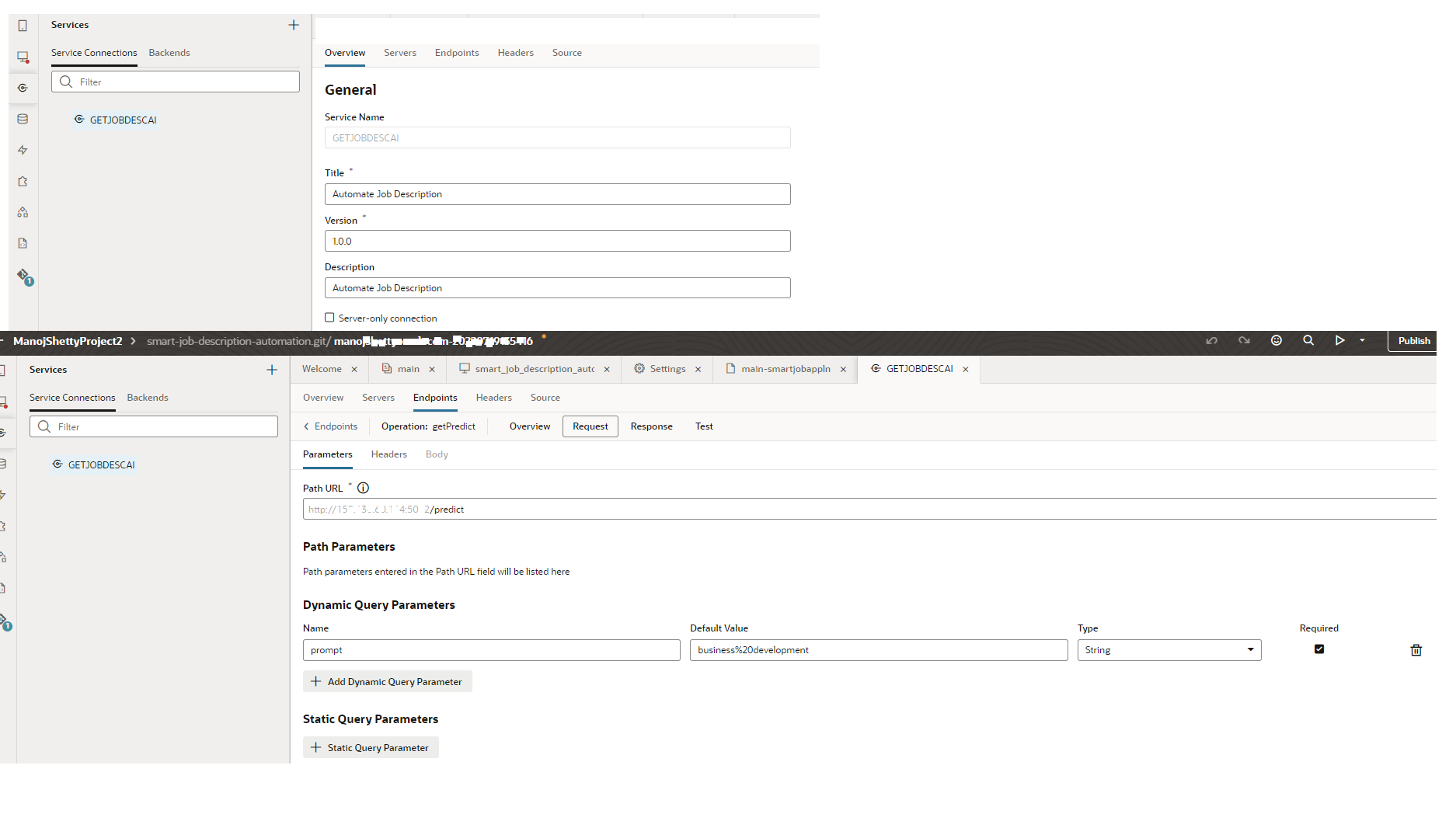
Task: Expand the run options dropdown arrow
Action: coord(1362,341)
